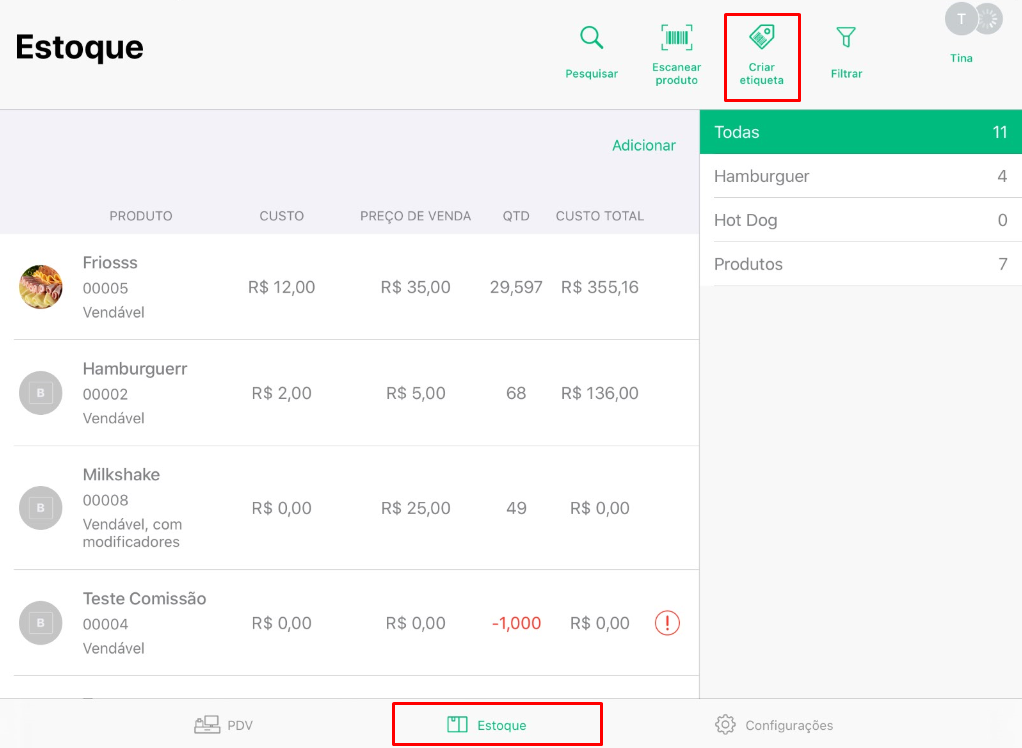Select the Hot Dog category
Screen dimensions: 1022x748
tap(860, 220)
